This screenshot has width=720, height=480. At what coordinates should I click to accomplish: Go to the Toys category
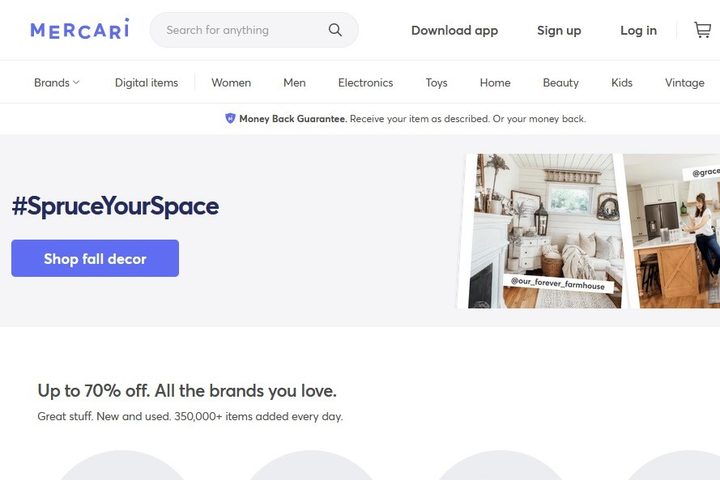pos(436,83)
